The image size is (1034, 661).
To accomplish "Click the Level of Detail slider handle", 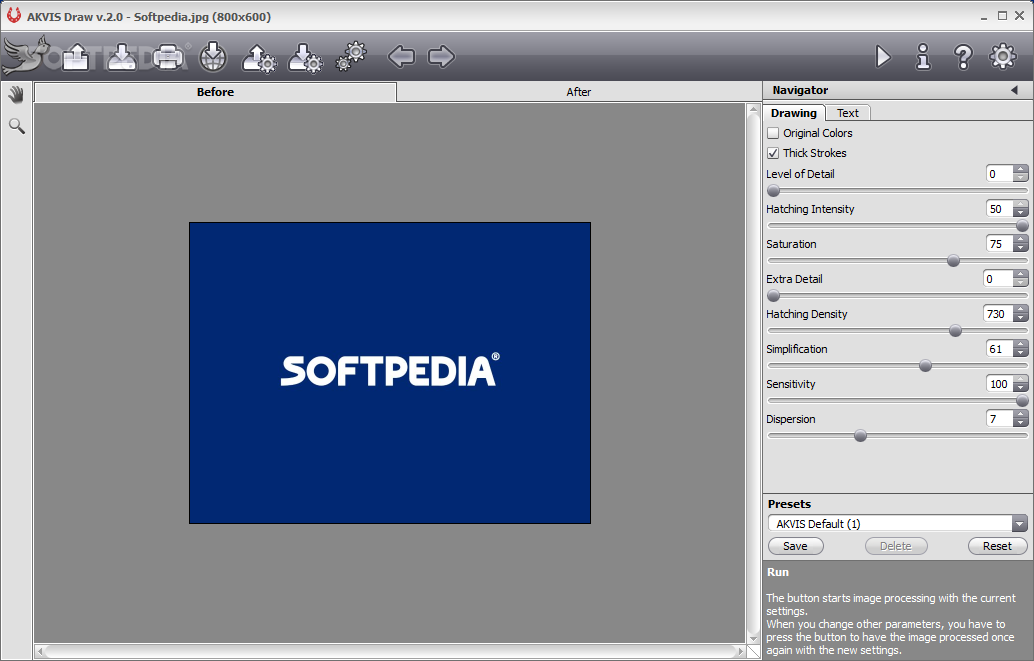I will [x=774, y=191].
